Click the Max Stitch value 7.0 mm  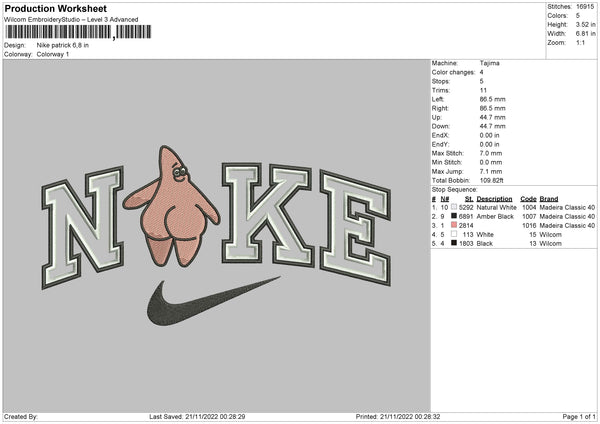coord(491,153)
